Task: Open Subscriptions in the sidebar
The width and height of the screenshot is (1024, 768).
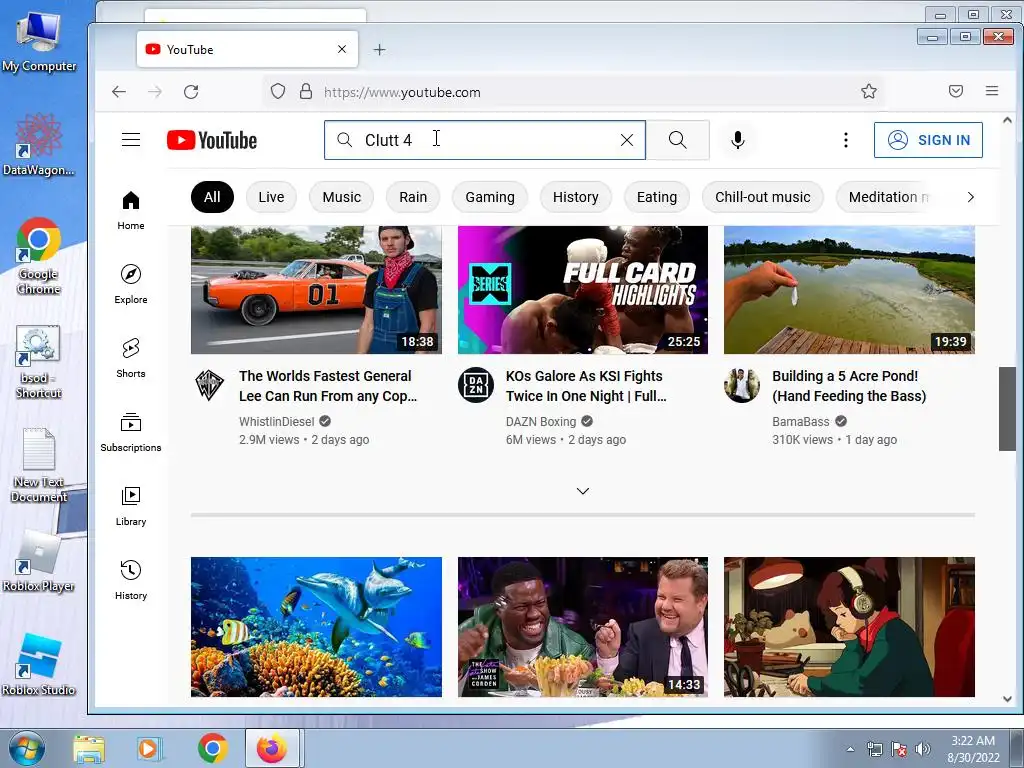Action: (x=131, y=432)
